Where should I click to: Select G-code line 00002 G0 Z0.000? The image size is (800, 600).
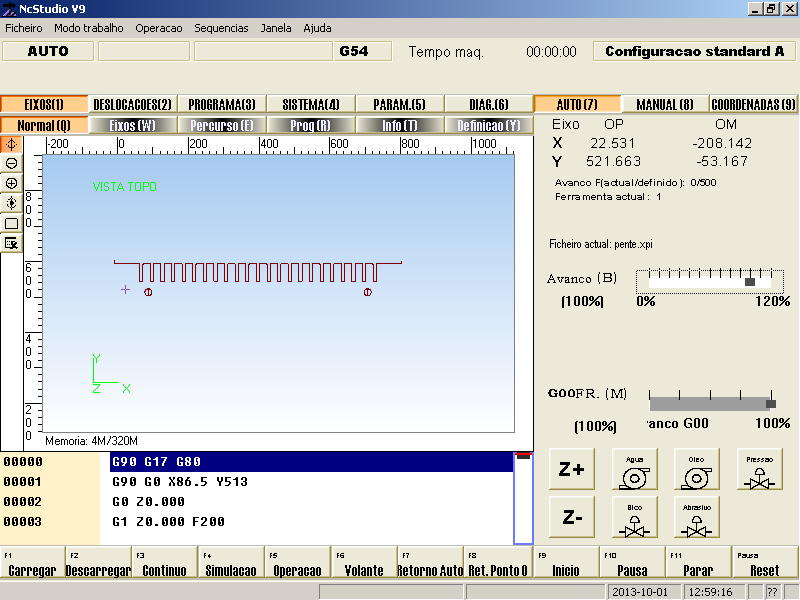coord(310,501)
